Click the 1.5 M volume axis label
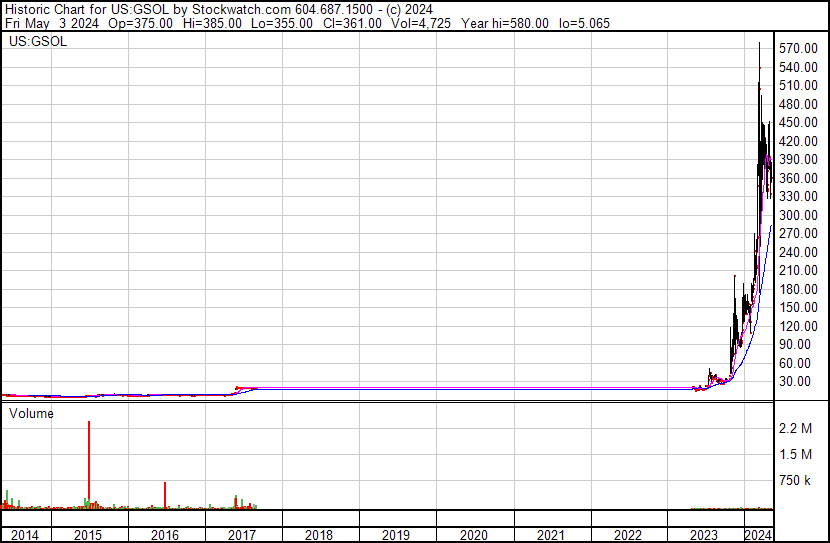This screenshot has height=543, width=830. 795,454
